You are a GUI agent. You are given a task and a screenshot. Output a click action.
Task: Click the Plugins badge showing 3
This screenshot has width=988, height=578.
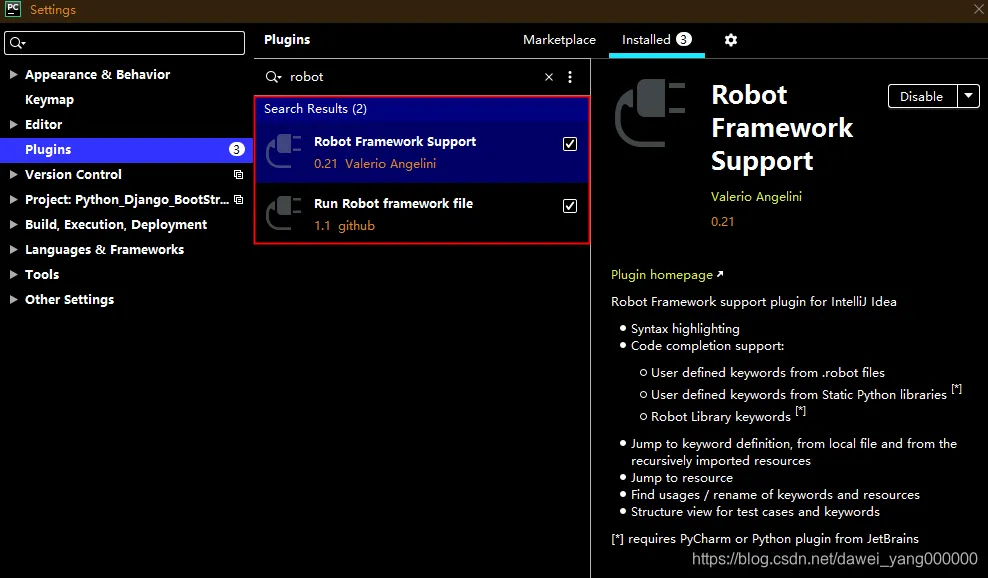tap(236, 149)
